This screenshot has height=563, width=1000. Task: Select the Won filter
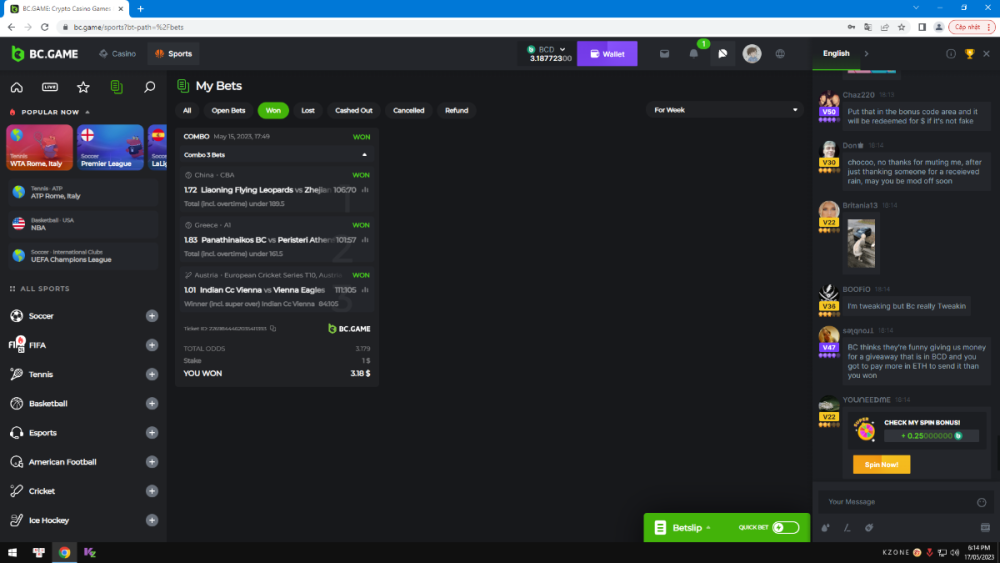(x=273, y=111)
